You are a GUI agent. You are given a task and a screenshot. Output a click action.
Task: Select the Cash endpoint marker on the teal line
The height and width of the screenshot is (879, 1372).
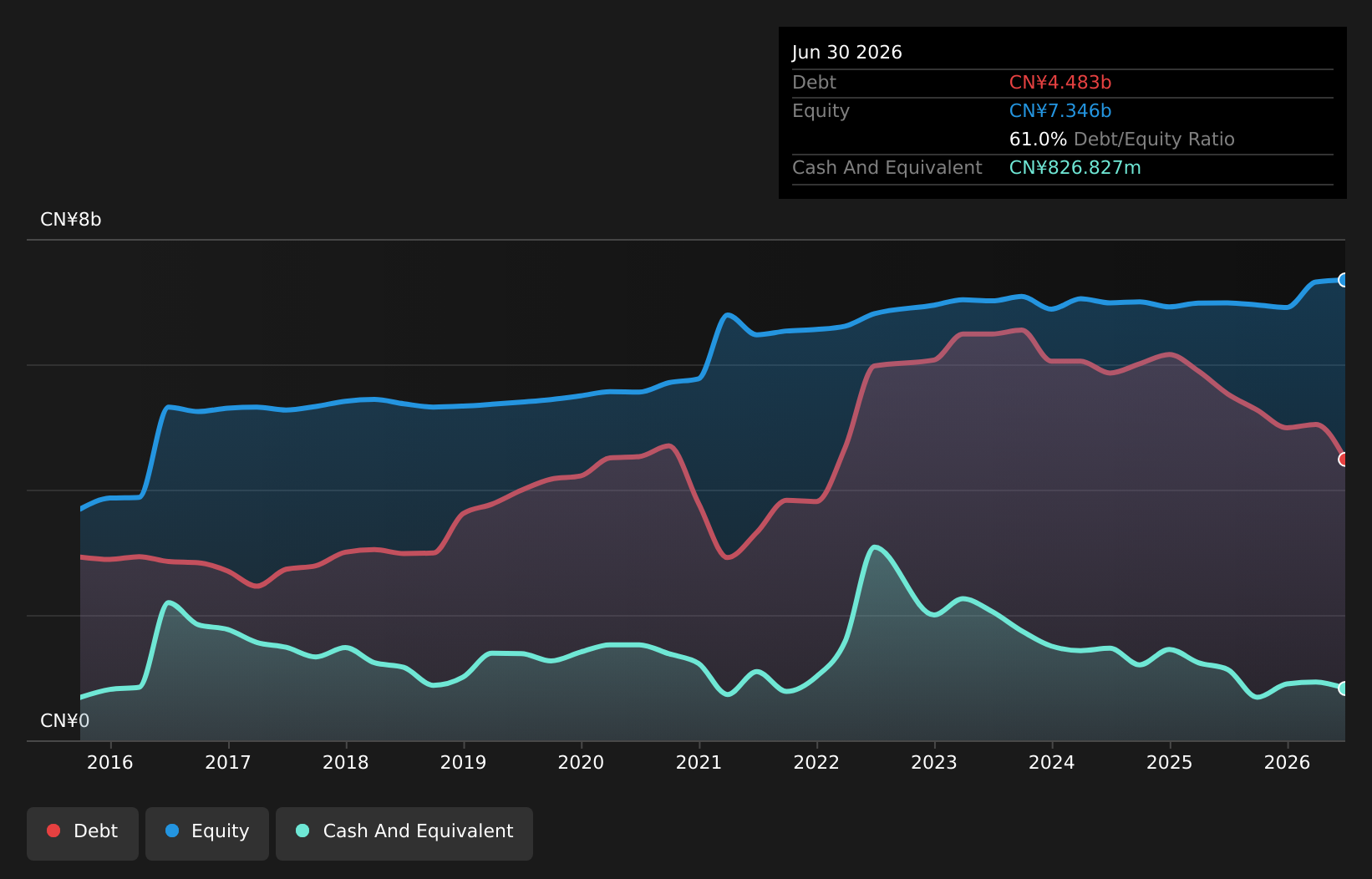pos(1344,688)
